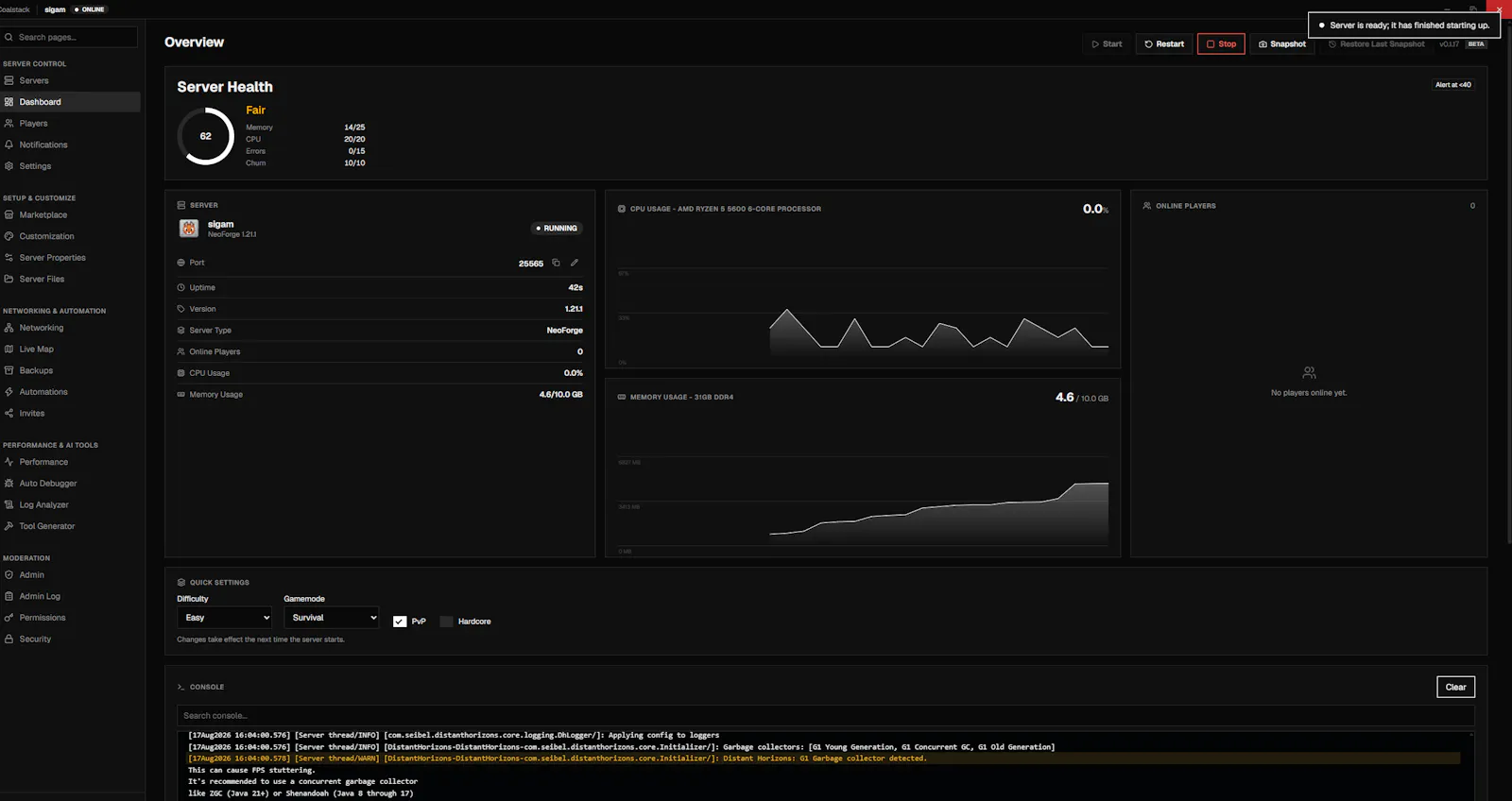Viewport: 1512px width, 801px height.
Task: Click the search magnifier icon
Action: (x=9, y=37)
